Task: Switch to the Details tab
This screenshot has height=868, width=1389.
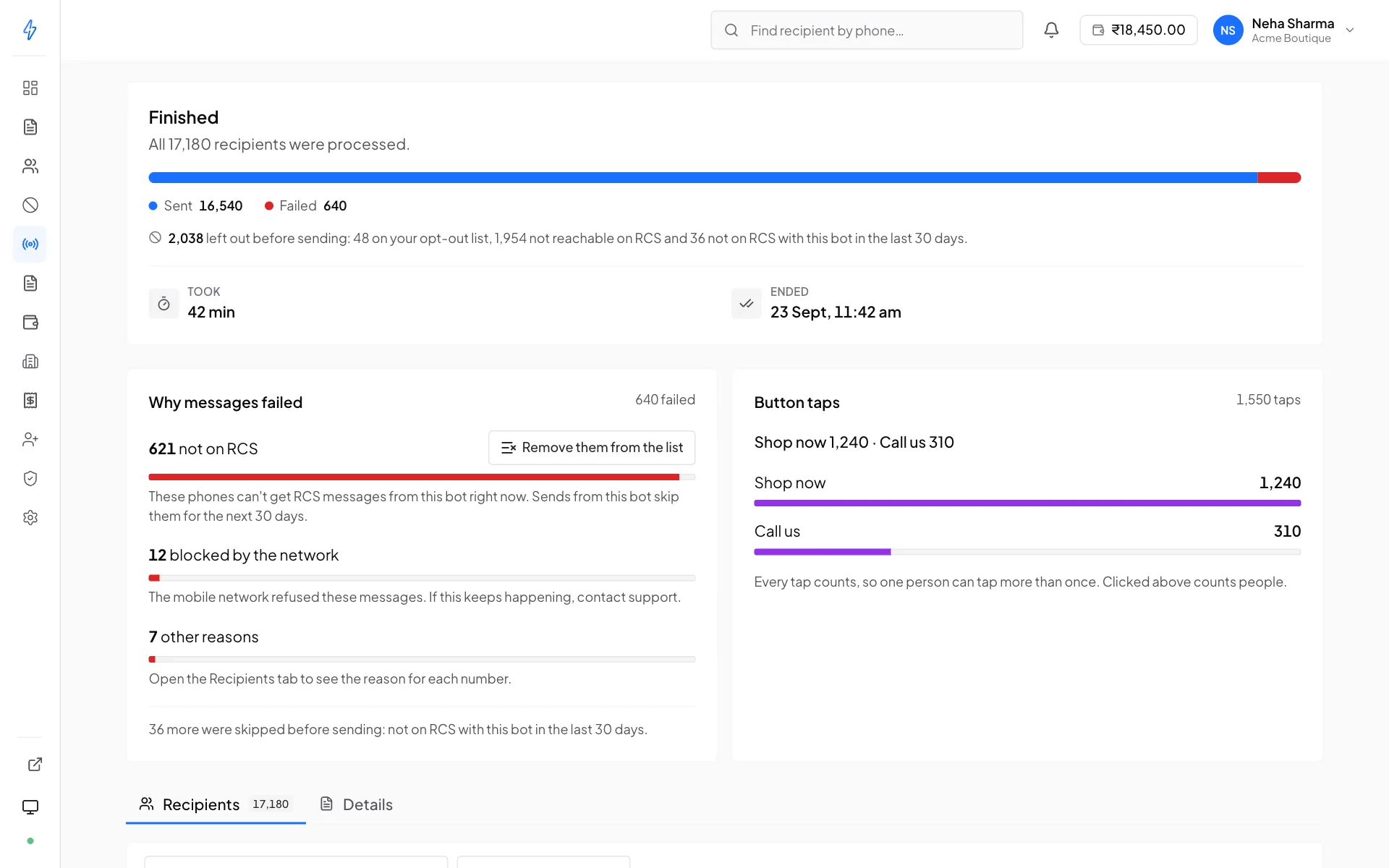Action: click(356, 804)
